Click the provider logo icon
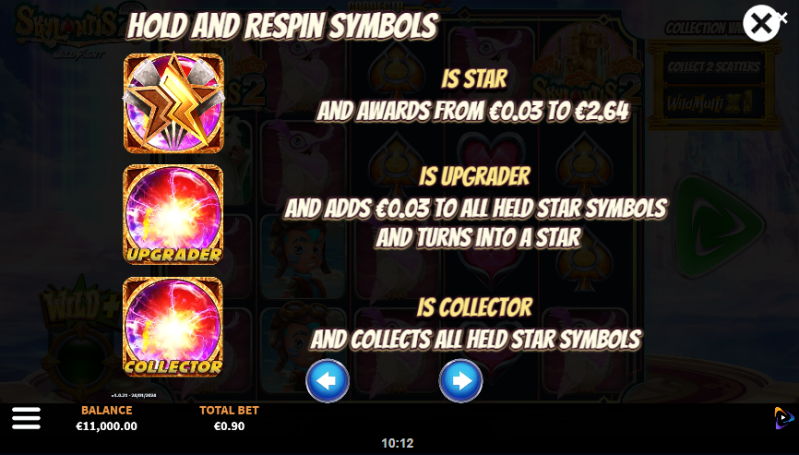 (x=784, y=418)
